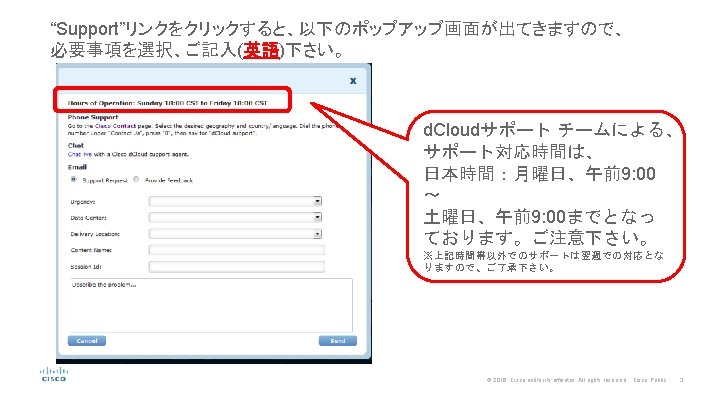720x405 pixels.
Task: Click the Chat live link
Action: (80, 154)
